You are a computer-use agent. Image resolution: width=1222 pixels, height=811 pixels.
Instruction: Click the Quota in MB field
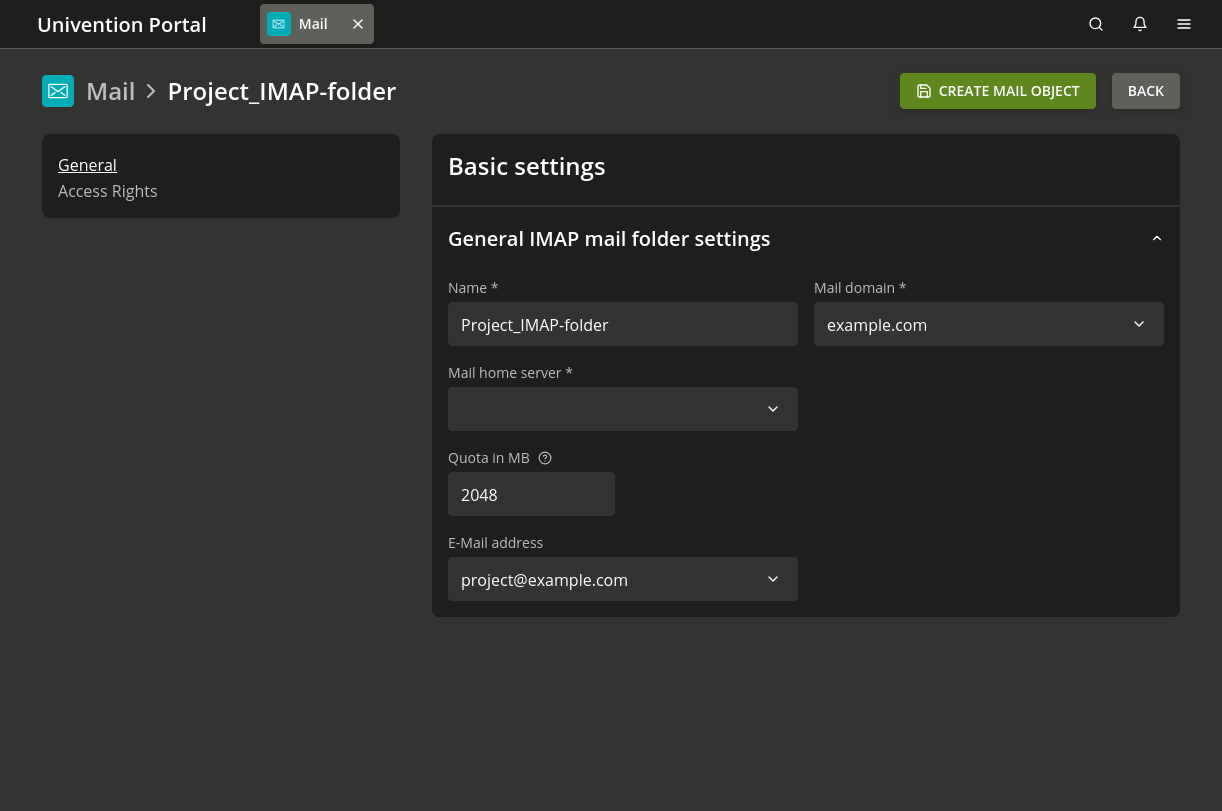pyautogui.click(x=531, y=495)
